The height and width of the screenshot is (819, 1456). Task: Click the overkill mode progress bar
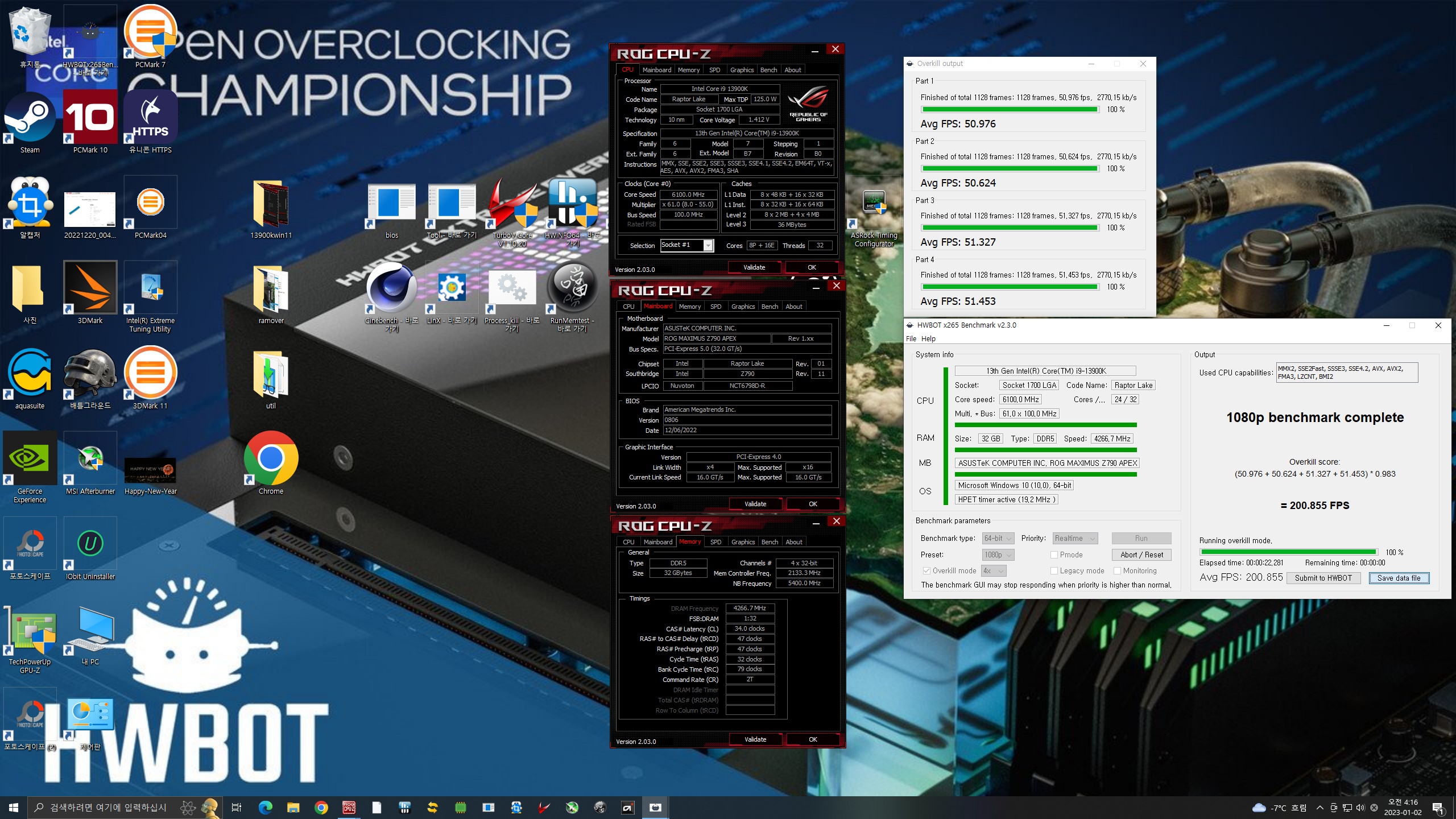coord(1289,552)
